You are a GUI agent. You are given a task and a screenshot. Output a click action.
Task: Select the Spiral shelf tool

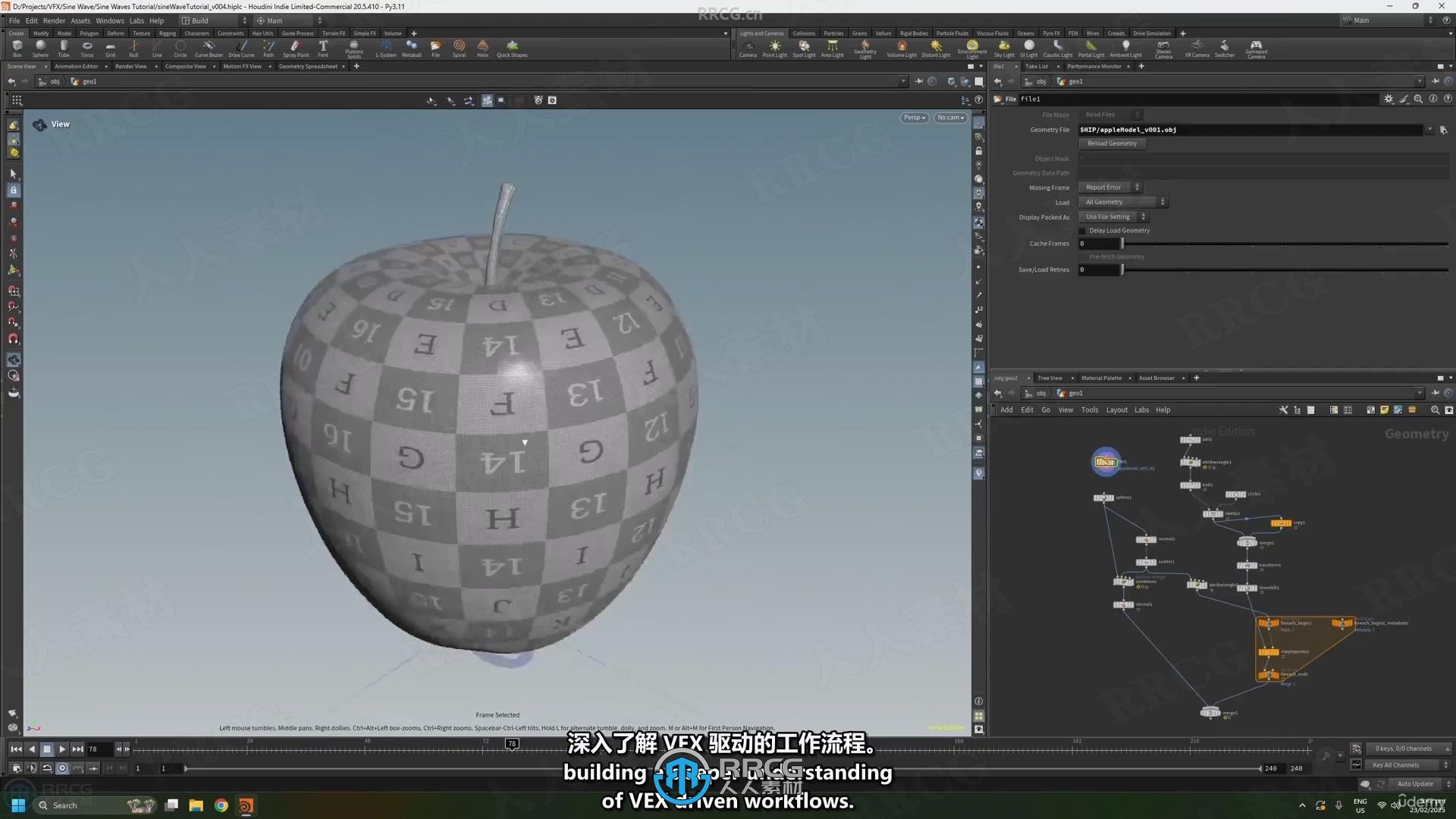pyautogui.click(x=459, y=49)
